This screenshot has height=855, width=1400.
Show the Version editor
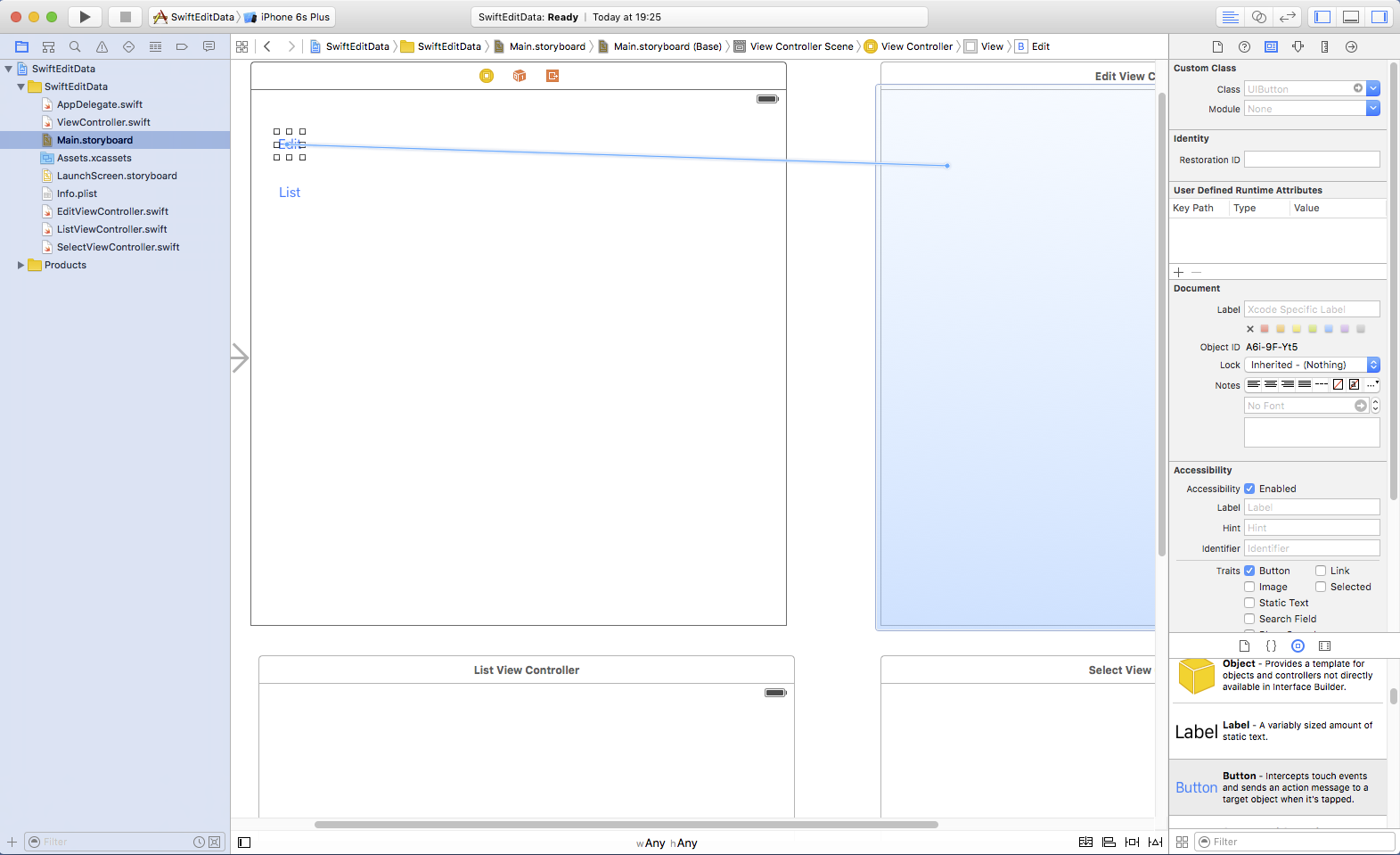point(1287,17)
